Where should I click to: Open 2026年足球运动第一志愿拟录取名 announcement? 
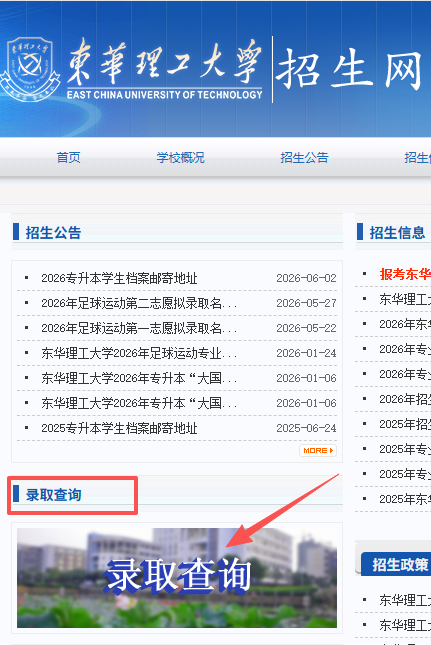[139, 328]
